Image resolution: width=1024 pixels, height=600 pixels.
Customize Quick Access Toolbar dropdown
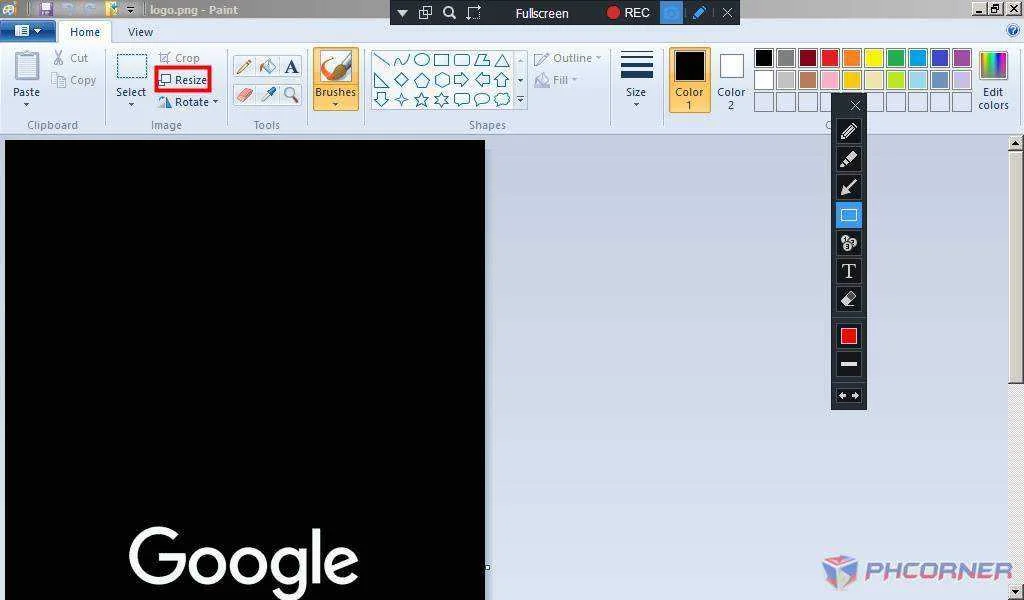coord(130,10)
